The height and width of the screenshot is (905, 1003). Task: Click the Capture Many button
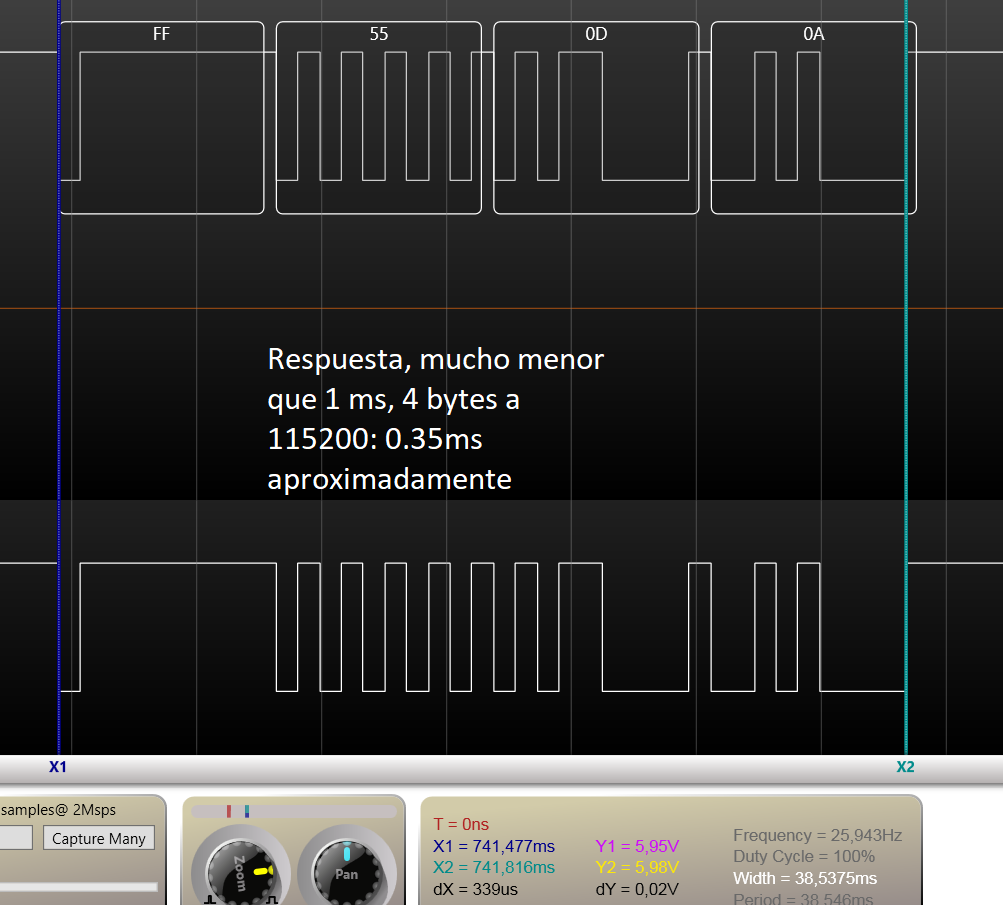click(99, 838)
